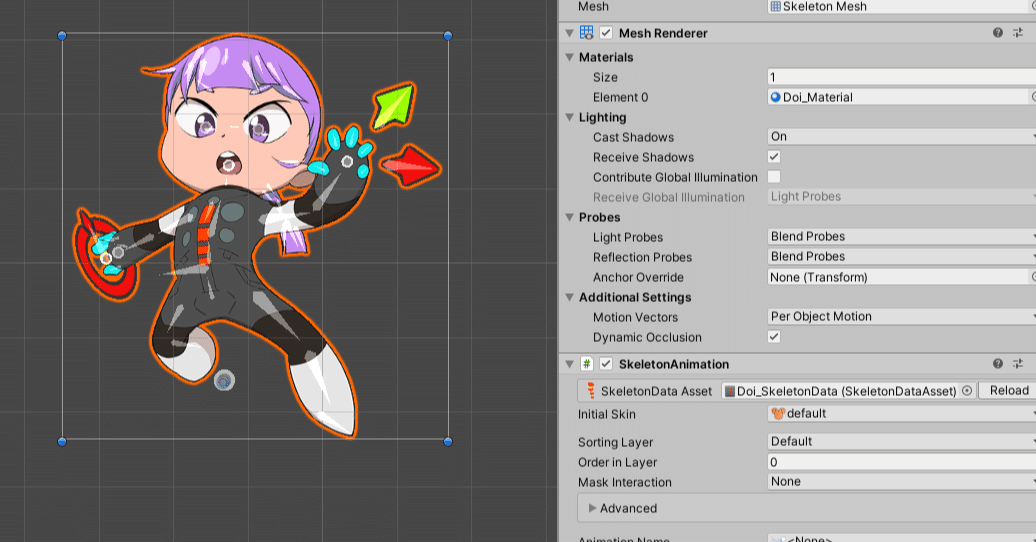Open the Motion Vectors dropdown
The height and width of the screenshot is (542, 1036).
901,316
